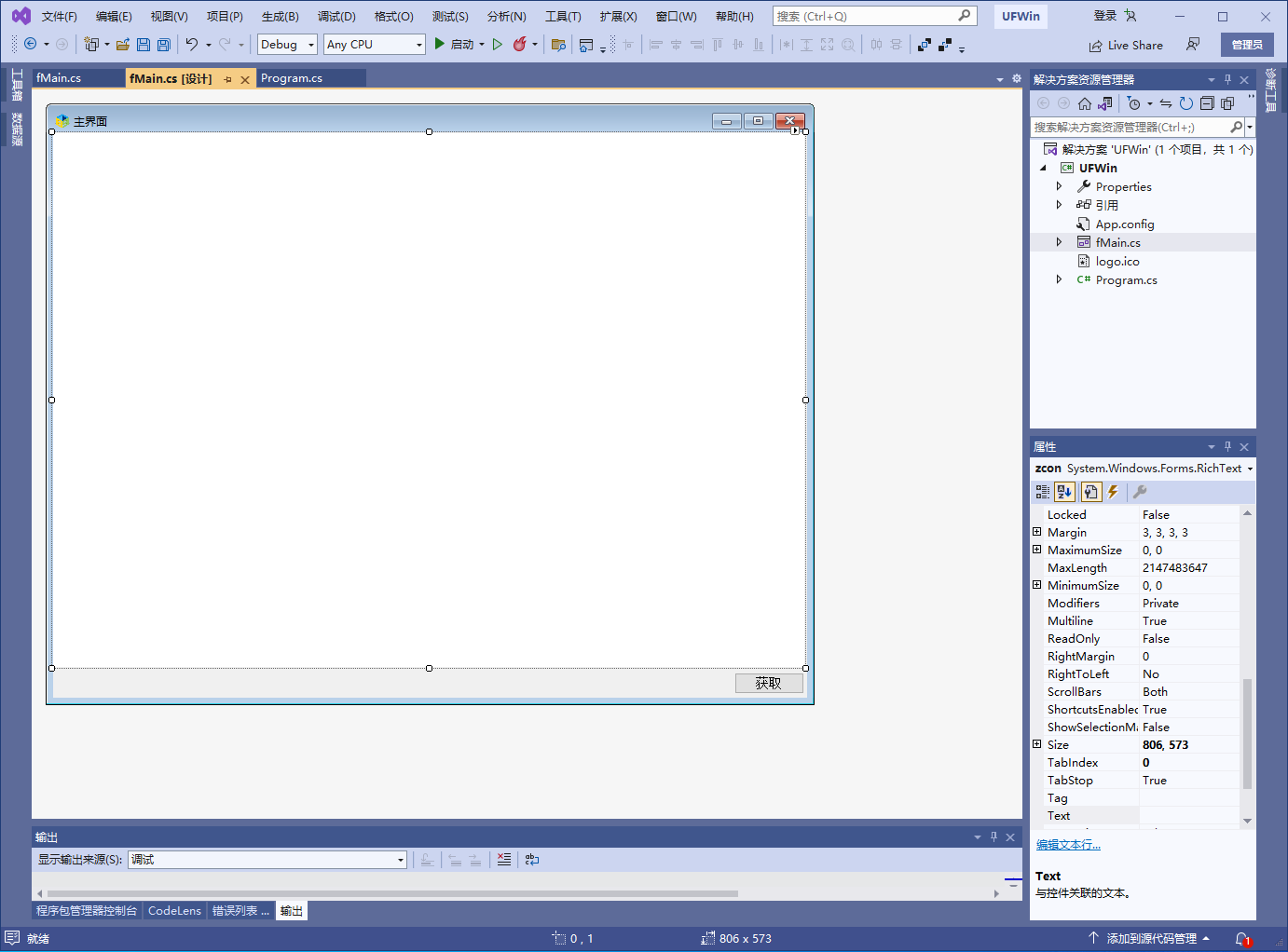
Task: Toggle word wrap in Output panel
Action: (x=532, y=860)
